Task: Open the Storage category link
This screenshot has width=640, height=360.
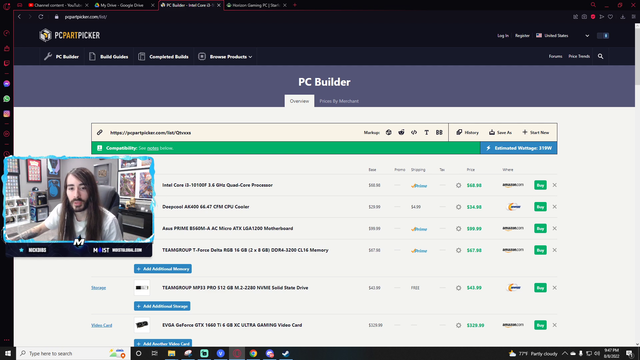Action: click(x=98, y=288)
